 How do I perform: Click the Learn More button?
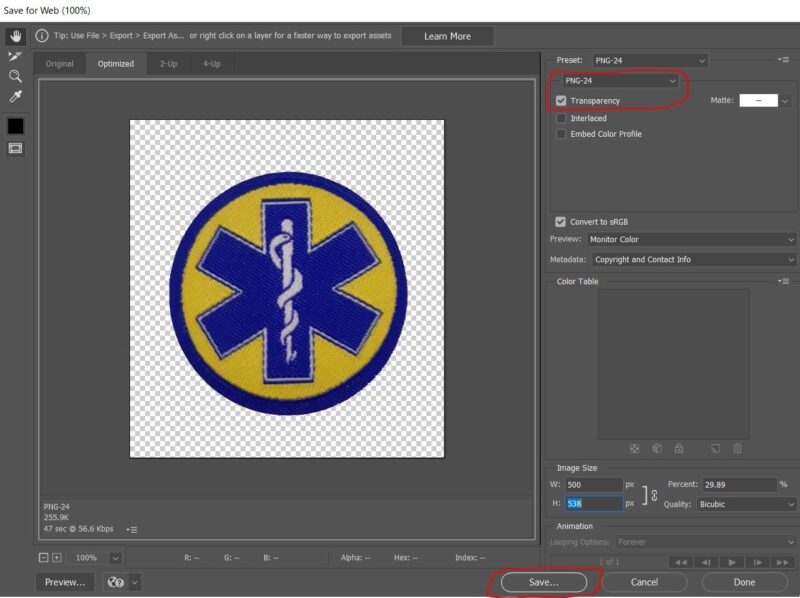point(447,36)
